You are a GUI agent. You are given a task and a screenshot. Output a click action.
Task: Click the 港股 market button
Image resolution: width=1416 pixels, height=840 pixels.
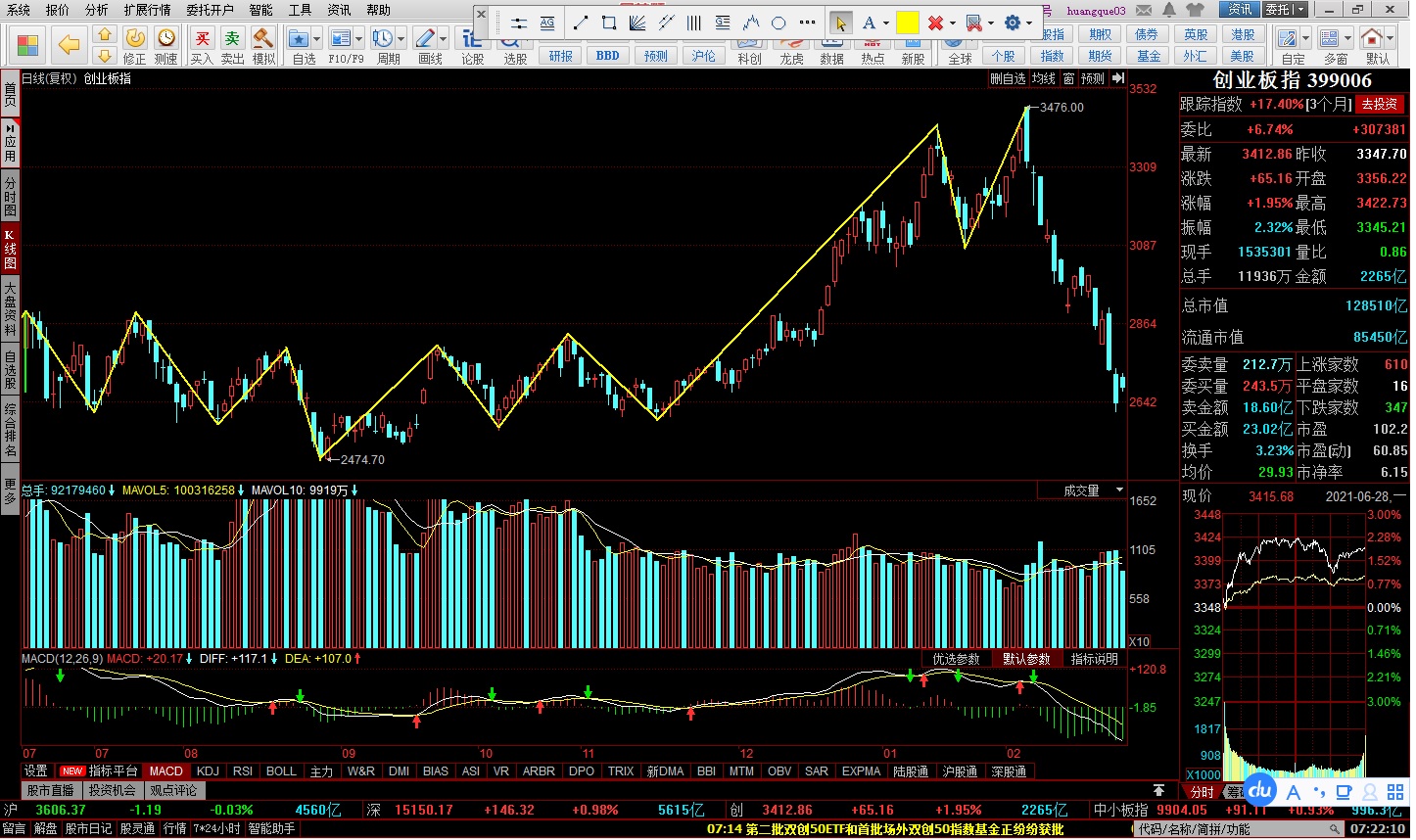point(1243,34)
